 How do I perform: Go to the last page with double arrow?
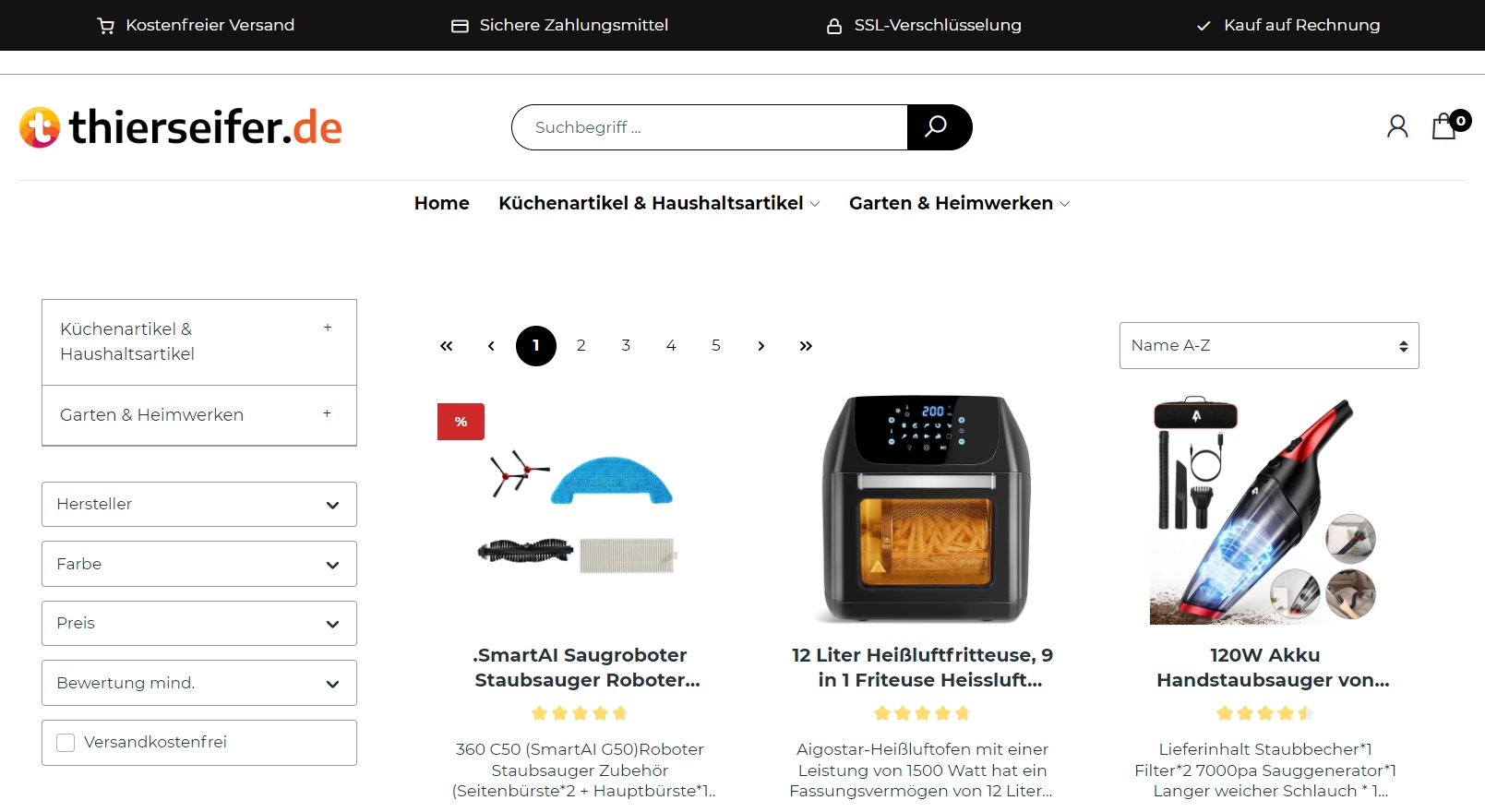pos(806,346)
